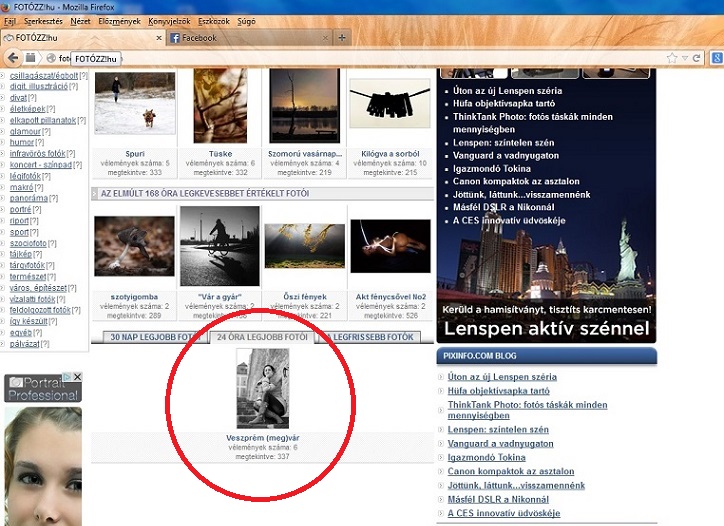Open the város, építészet category

(38, 288)
